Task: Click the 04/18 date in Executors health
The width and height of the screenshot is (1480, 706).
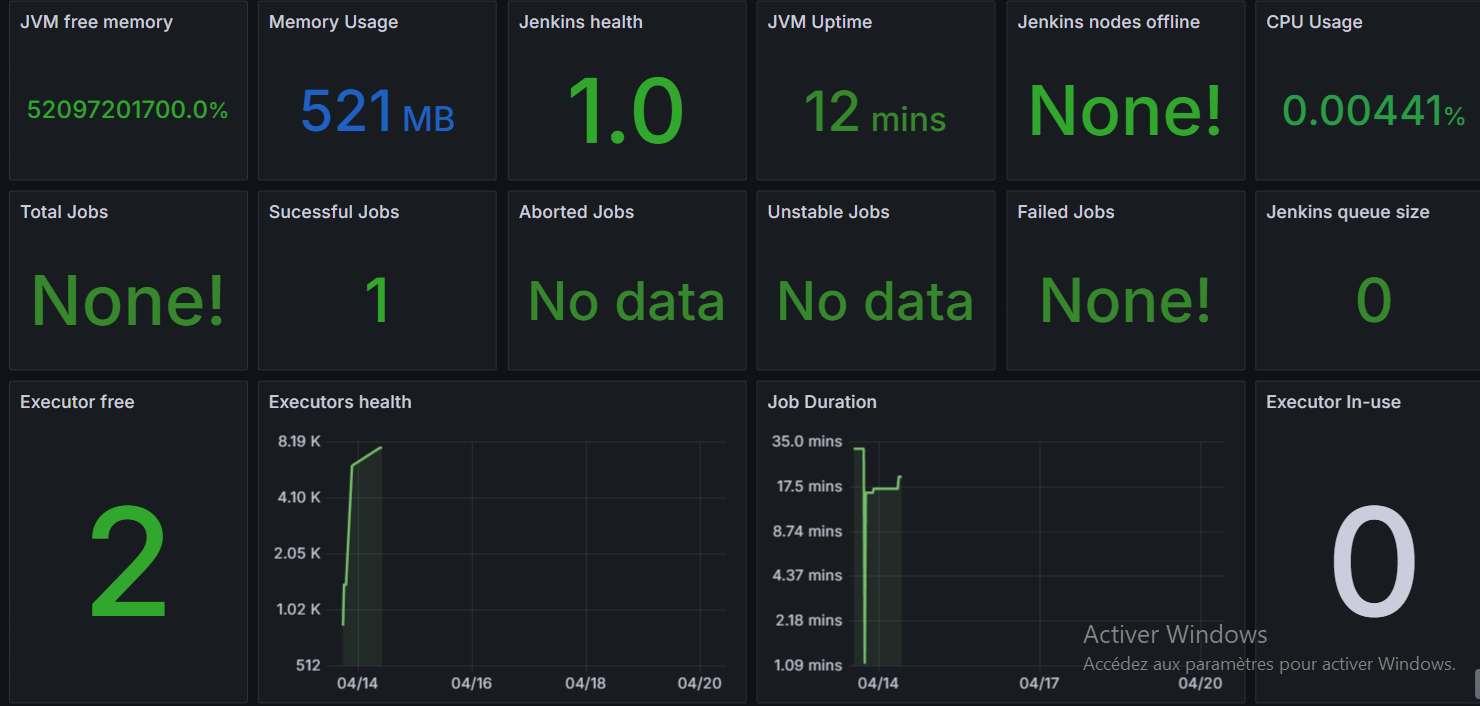Action: click(585, 684)
